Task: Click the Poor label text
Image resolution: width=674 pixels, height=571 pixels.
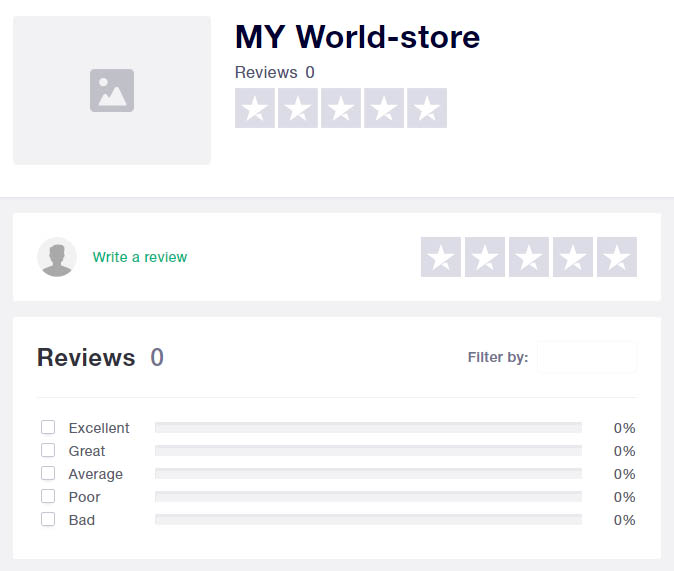Action: pyautogui.click(x=84, y=497)
